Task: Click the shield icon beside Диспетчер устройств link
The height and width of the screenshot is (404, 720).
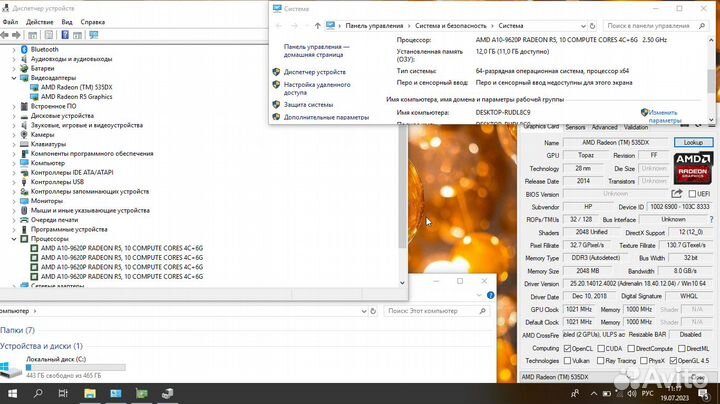Action: (x=276, y=72)
